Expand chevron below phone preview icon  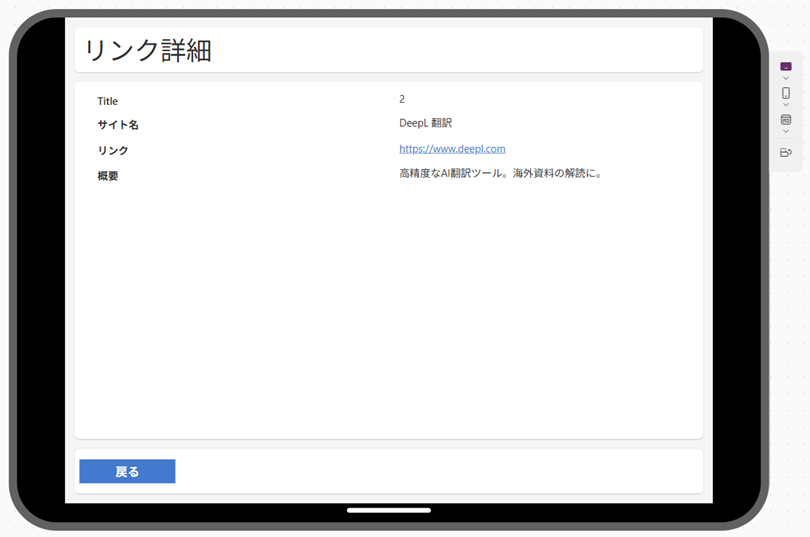click(x=786, y=105)
